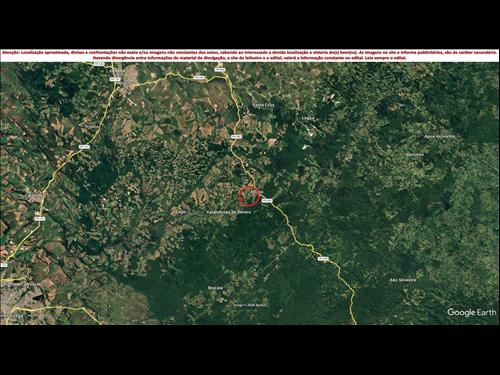Select the Água Vermelha map label
The width and height of the screenshot is (500, 375).
[439, 136]
